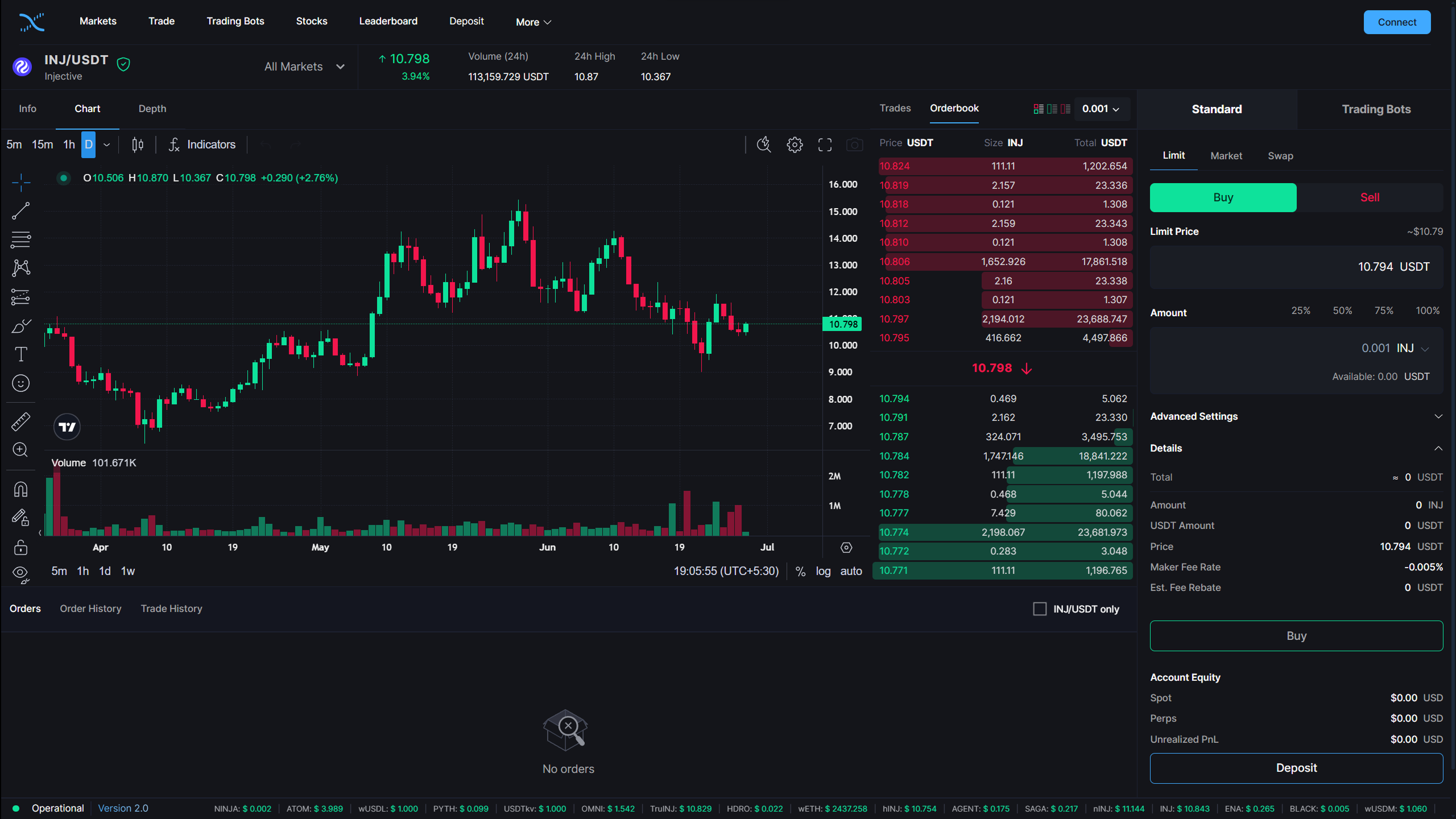Open the chart settings gear
Image resolution: width=1456 pixels, height=819 pixels.
point(795,144)
